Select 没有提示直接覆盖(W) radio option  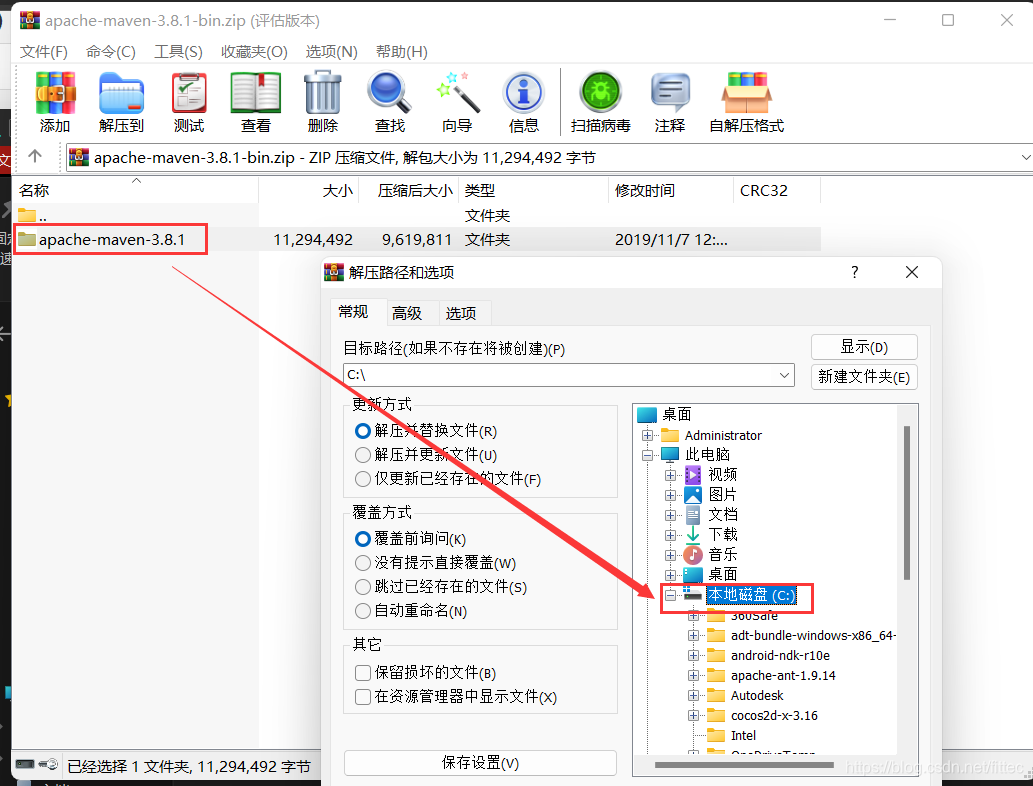pyautogui.click(x=362, y=563)
